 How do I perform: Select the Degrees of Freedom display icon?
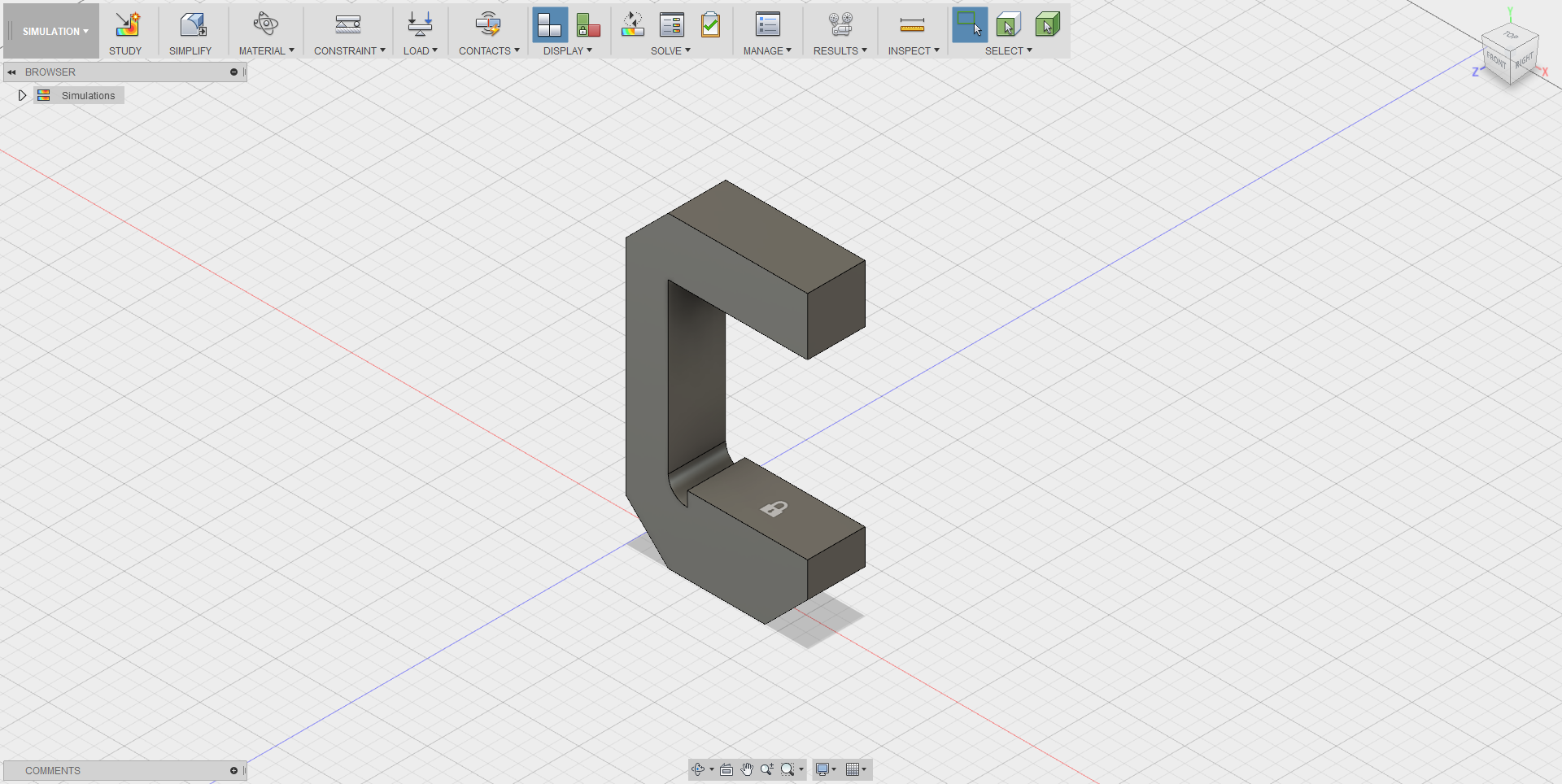coord(588,25)
